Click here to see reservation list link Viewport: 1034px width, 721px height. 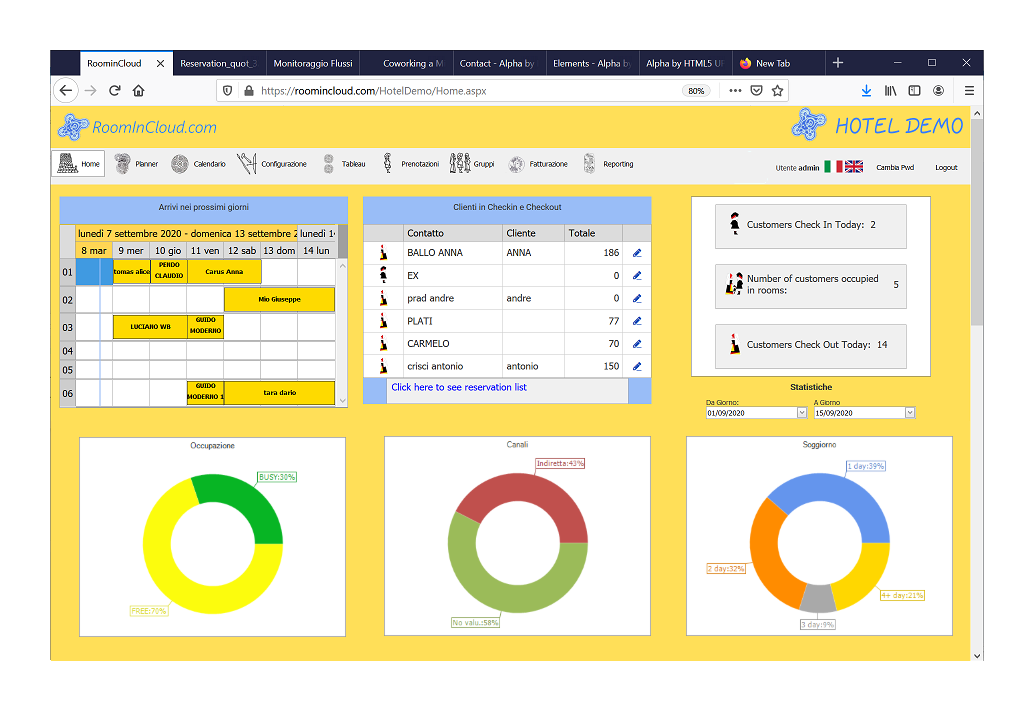click(x=459, y=387)
